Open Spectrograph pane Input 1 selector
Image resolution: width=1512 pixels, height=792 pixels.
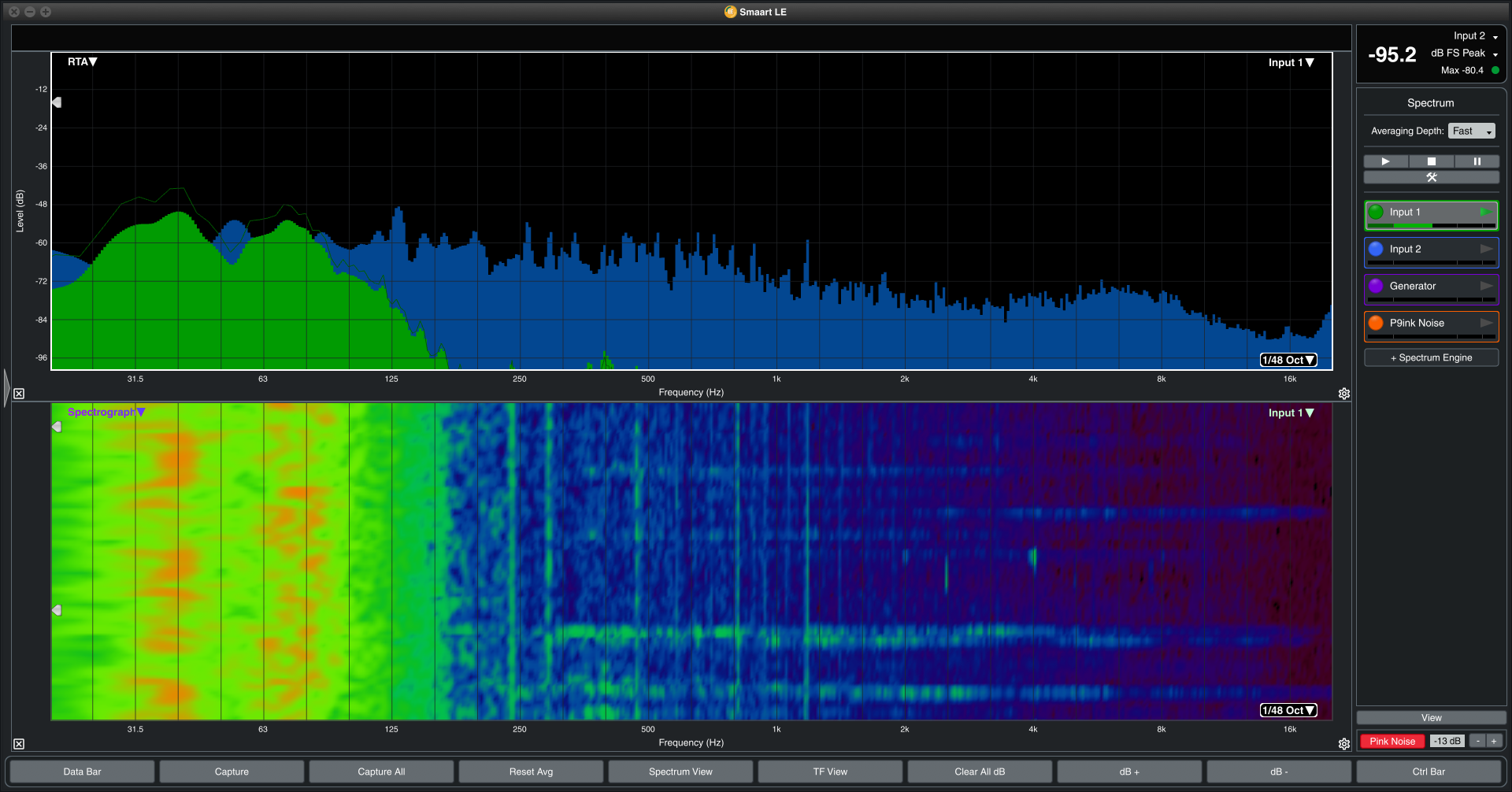(1291, 413)
